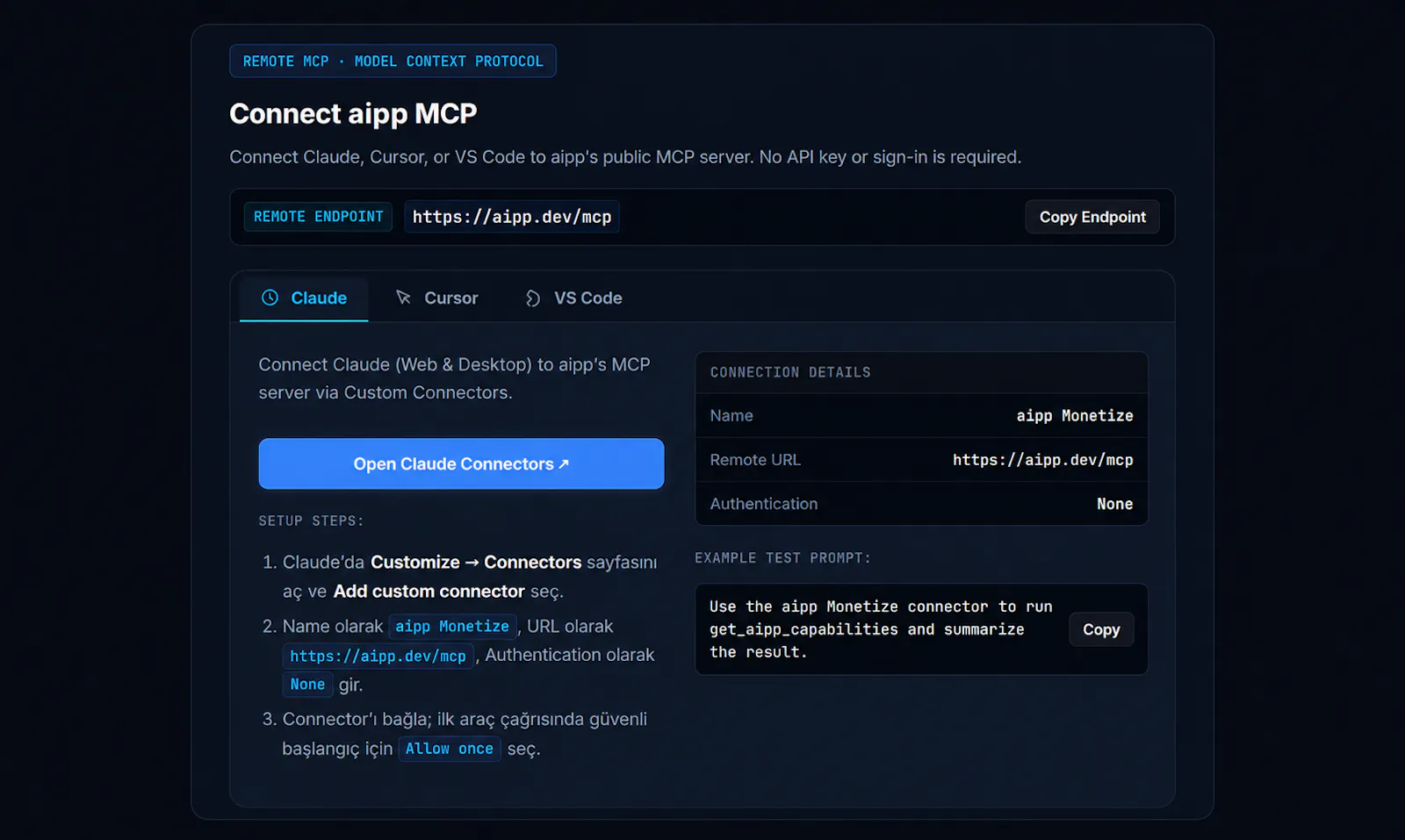1405x840 pixels.
Task: Click the aipp Monetize code chip in step 2
Action: [452, 626]
